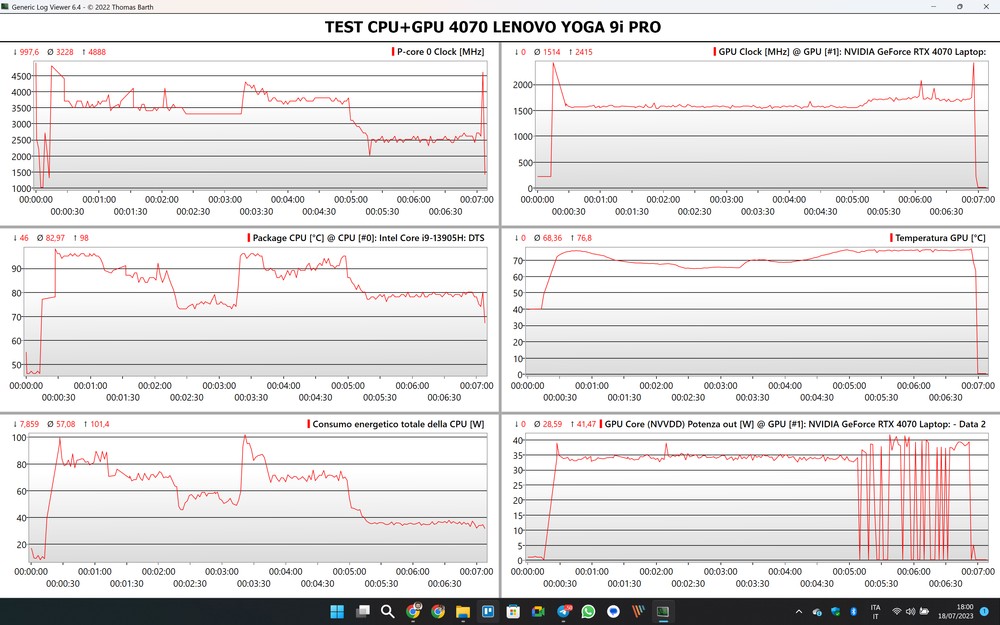The width and height of the screenshot is (1000, 625).
Task: Click the Bluetooth icon in system tray
Action: tap(851, 611)
